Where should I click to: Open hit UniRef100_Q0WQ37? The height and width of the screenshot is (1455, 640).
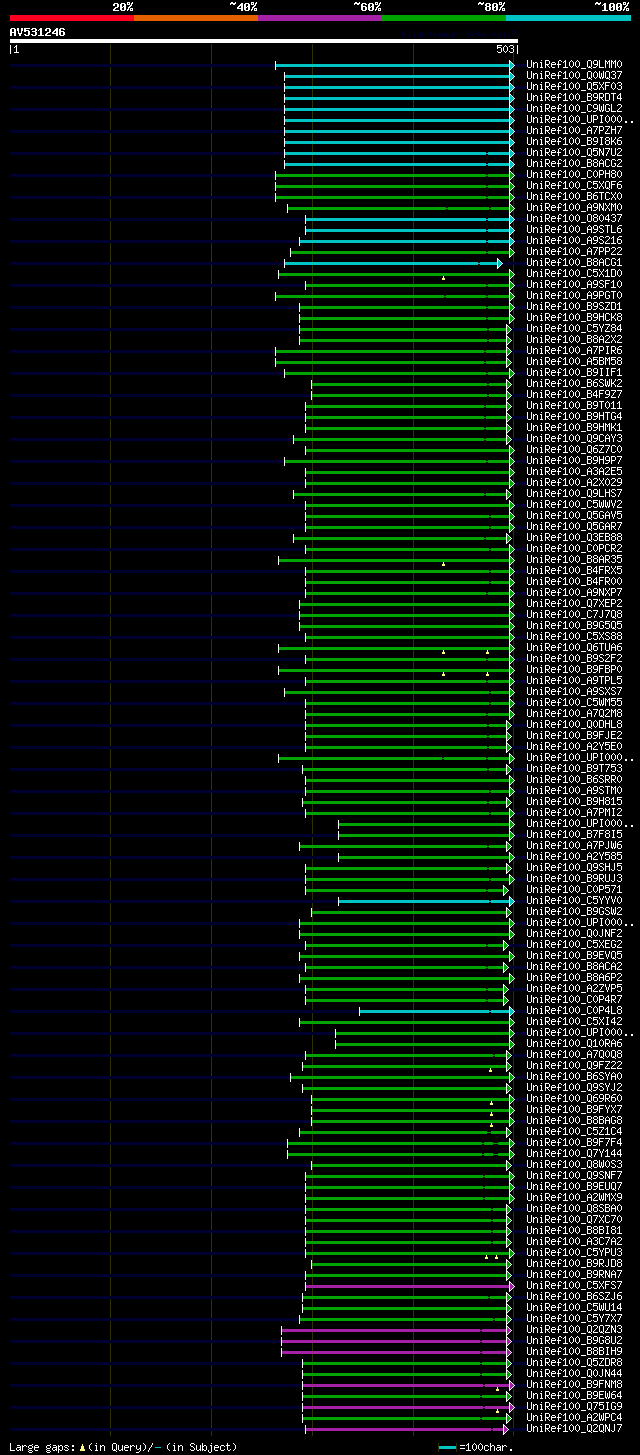click(574, 75)
